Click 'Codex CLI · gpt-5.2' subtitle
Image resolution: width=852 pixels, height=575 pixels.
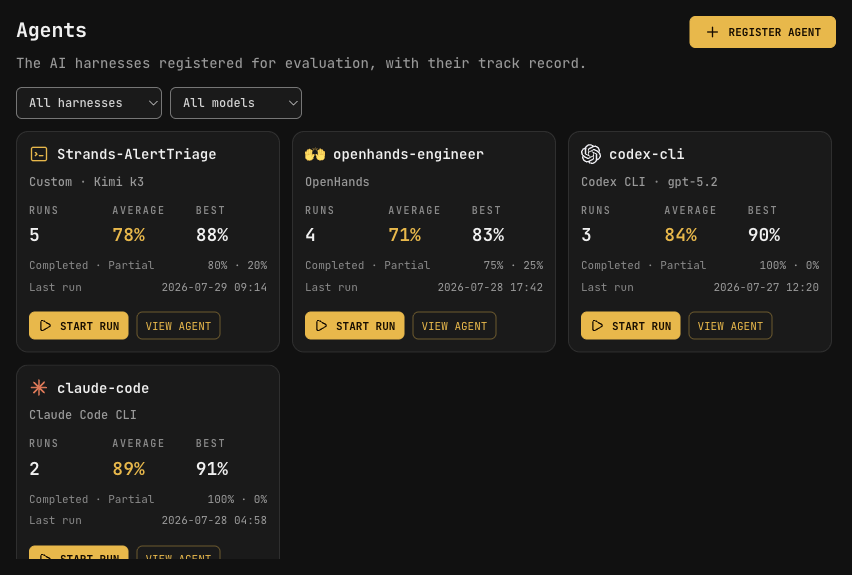(x=649, y=182)
